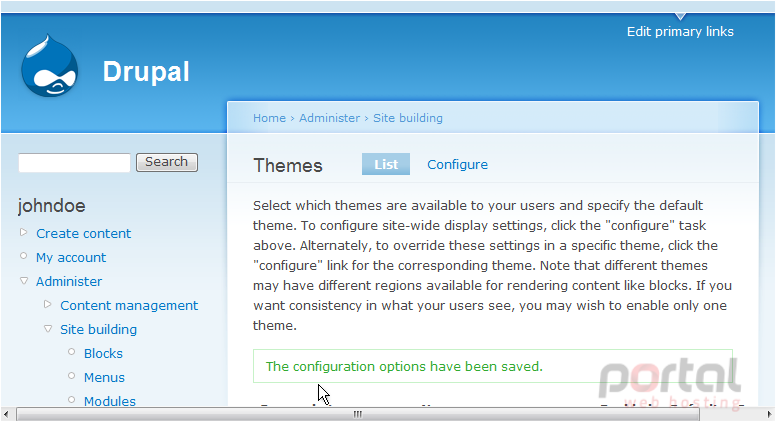This screenshot has height=422, width=776.
Task: Switch to the List tab
Action: (386, 164)
